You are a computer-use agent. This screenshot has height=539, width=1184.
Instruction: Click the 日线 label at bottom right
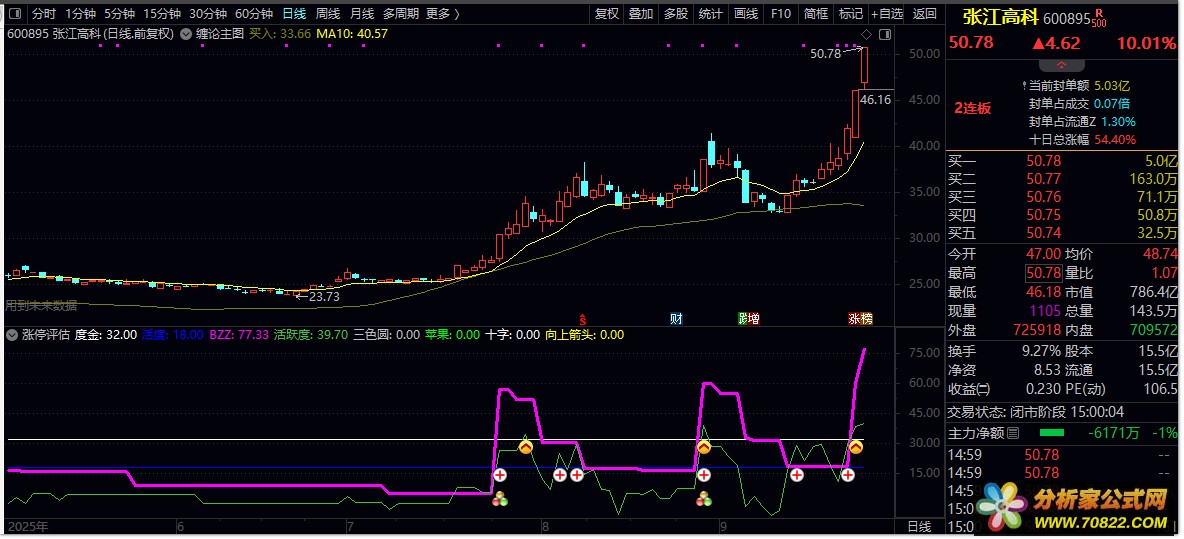918,526
